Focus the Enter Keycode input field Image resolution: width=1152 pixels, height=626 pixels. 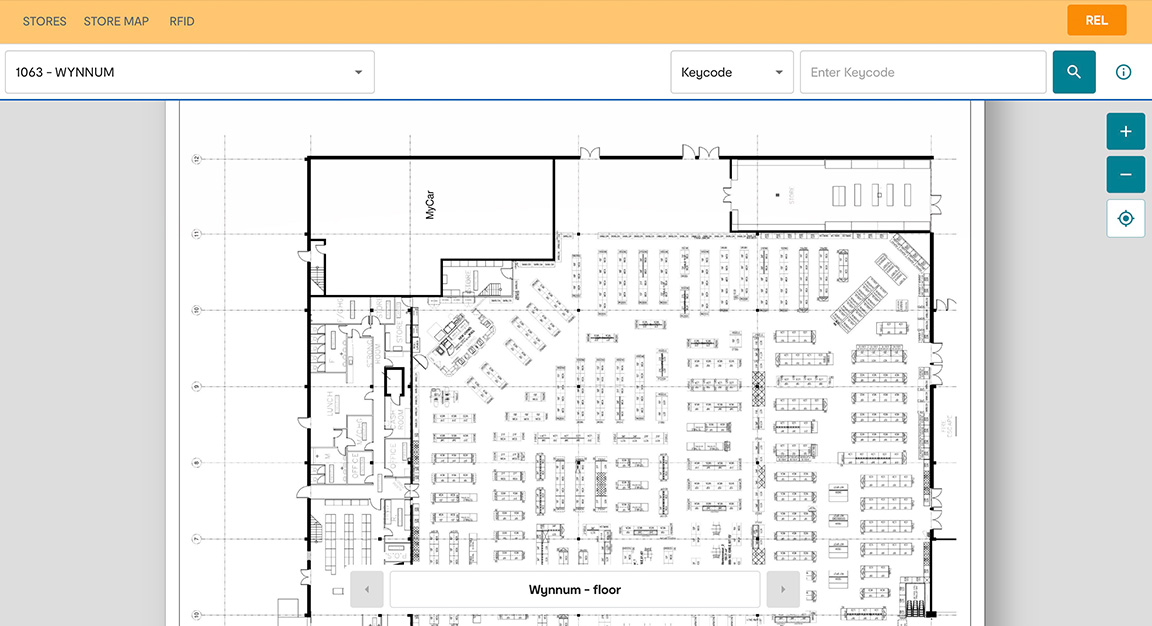922,72
